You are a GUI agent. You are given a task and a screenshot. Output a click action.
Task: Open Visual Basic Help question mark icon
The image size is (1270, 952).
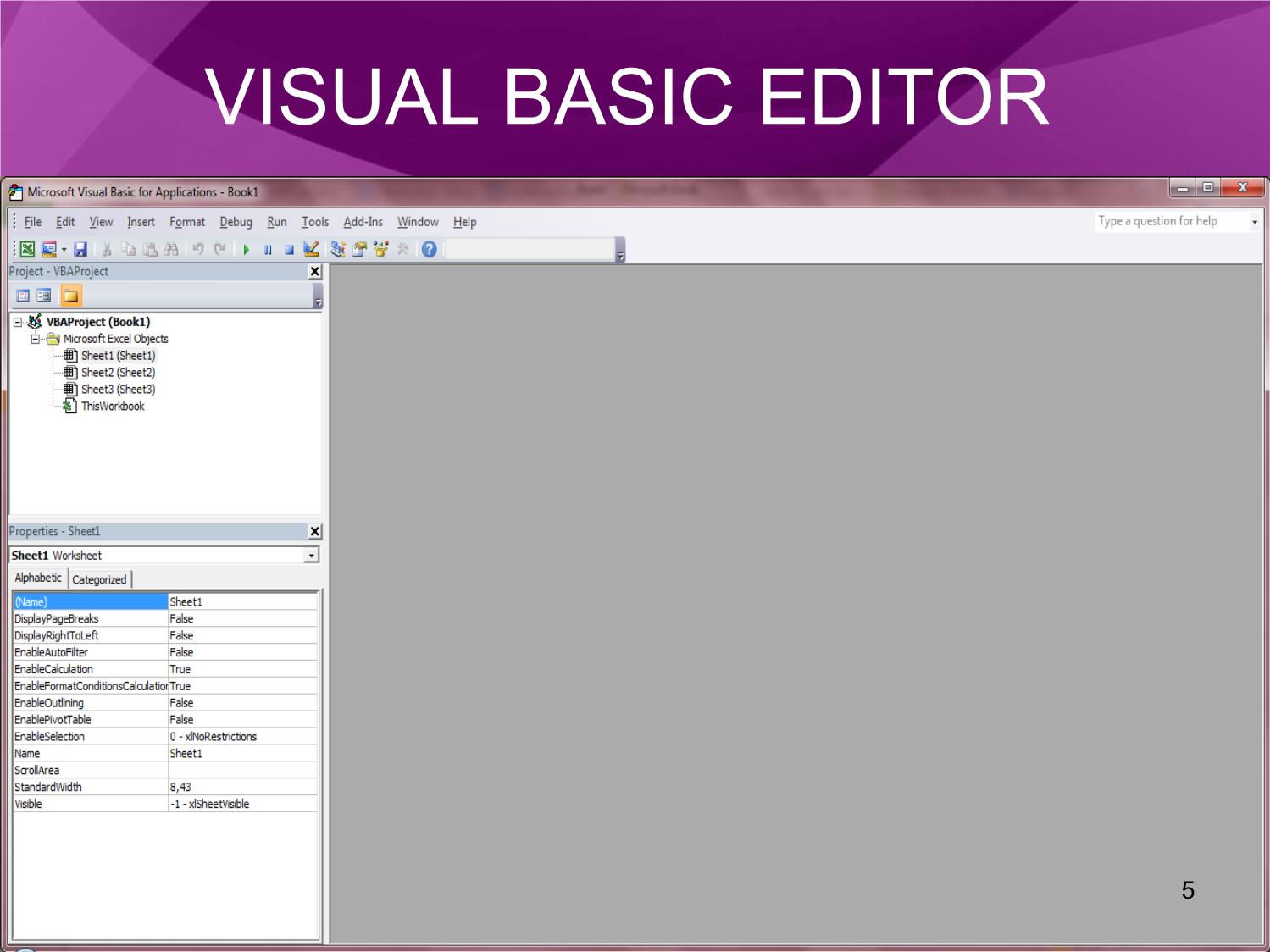(x=430, y=249)
